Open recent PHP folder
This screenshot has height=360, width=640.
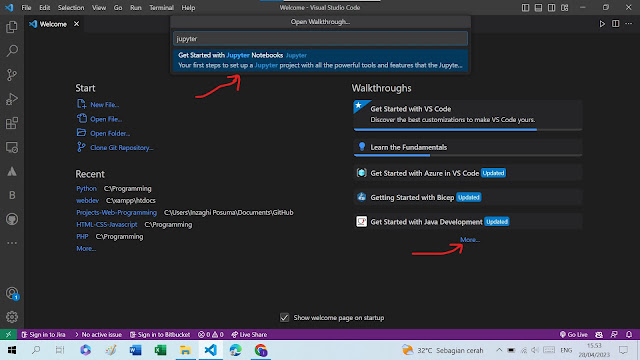pyautogui.click(x=82, y=236)
